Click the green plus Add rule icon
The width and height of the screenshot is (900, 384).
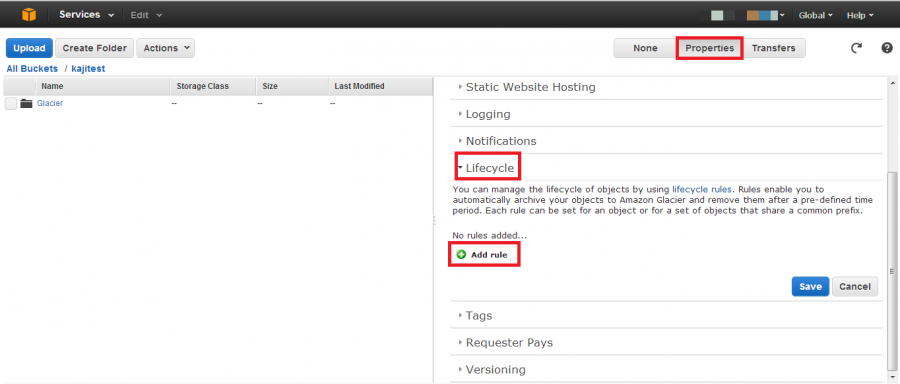[x=461, y=254]
